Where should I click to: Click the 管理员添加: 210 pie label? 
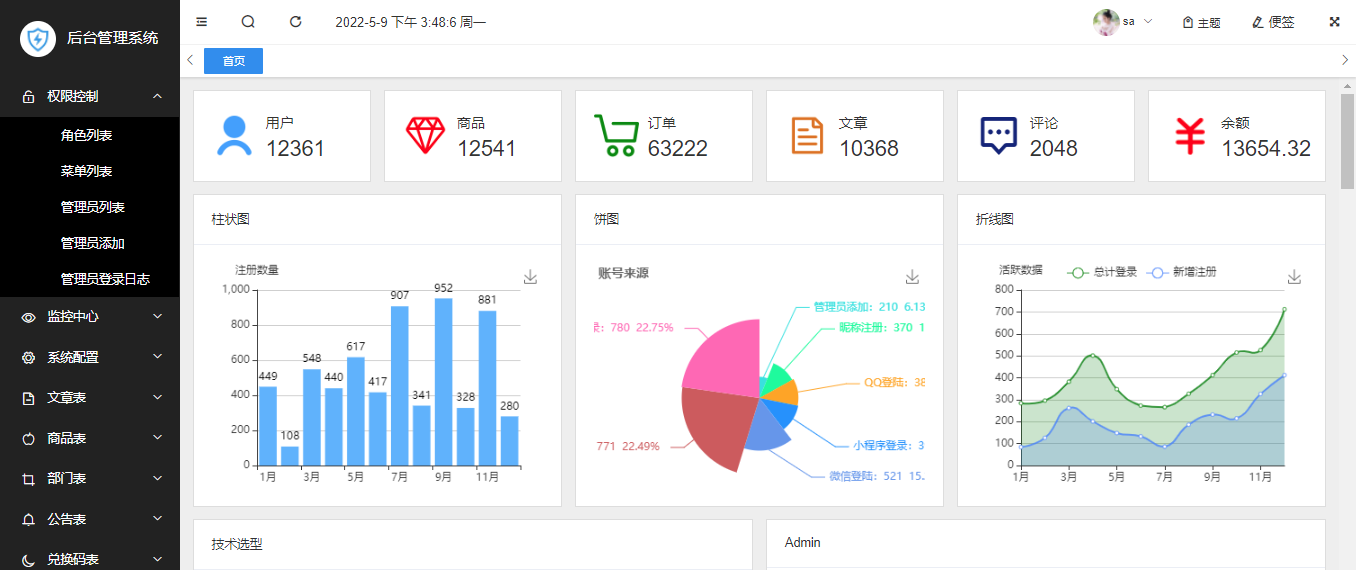[869, 307]
